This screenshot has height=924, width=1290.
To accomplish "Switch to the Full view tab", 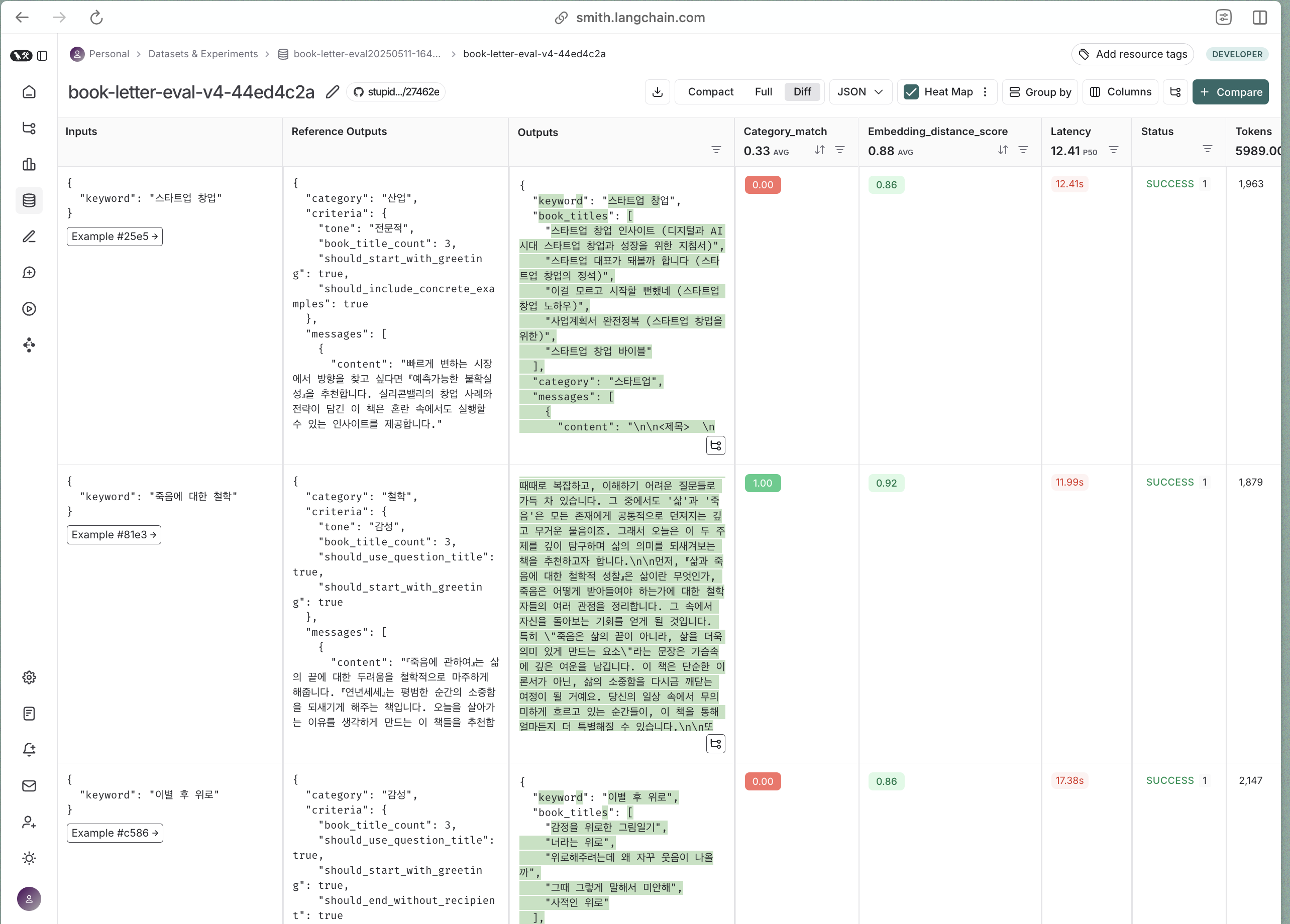I will click(x=764, y=92).
